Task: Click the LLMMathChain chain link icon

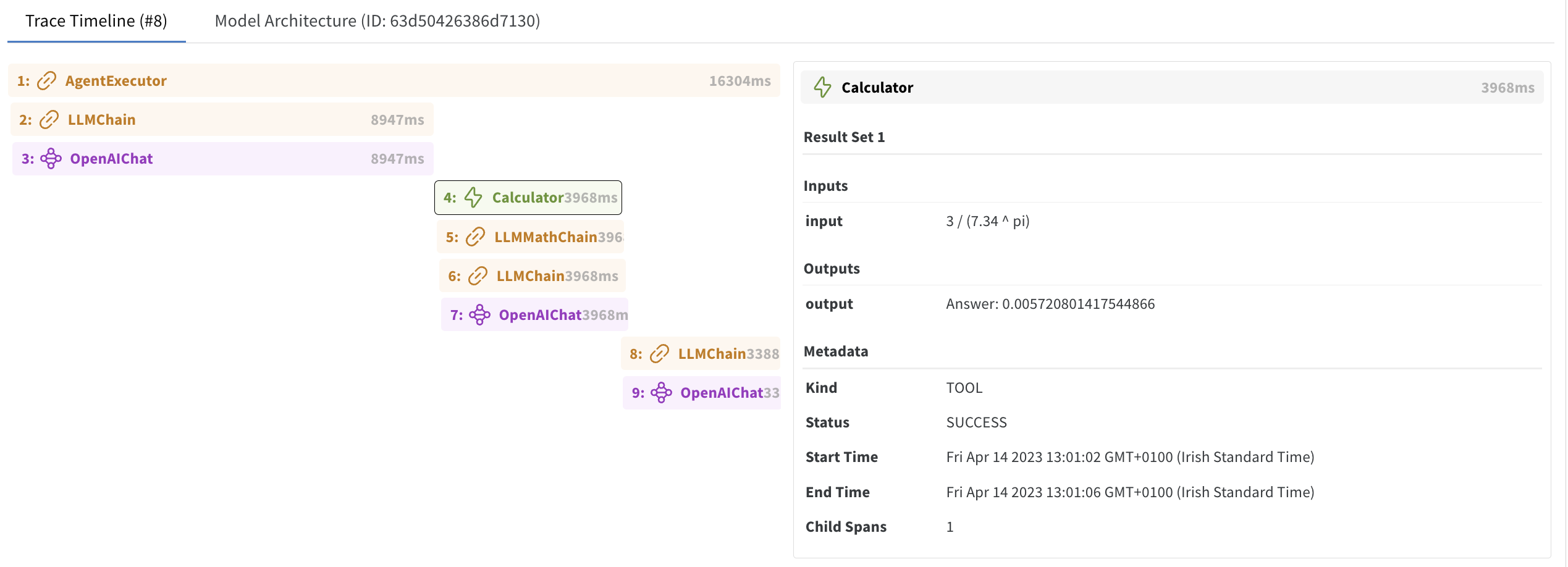Action: pyautogui.click(x=475, y=237)
